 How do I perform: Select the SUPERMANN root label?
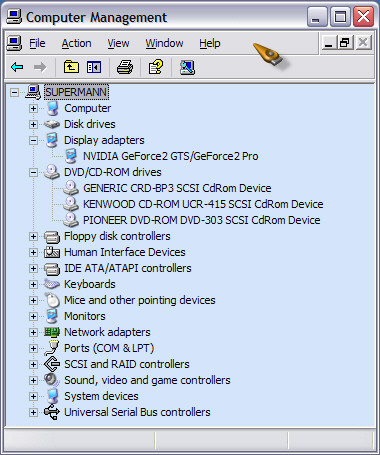click(x=76, y=92)
